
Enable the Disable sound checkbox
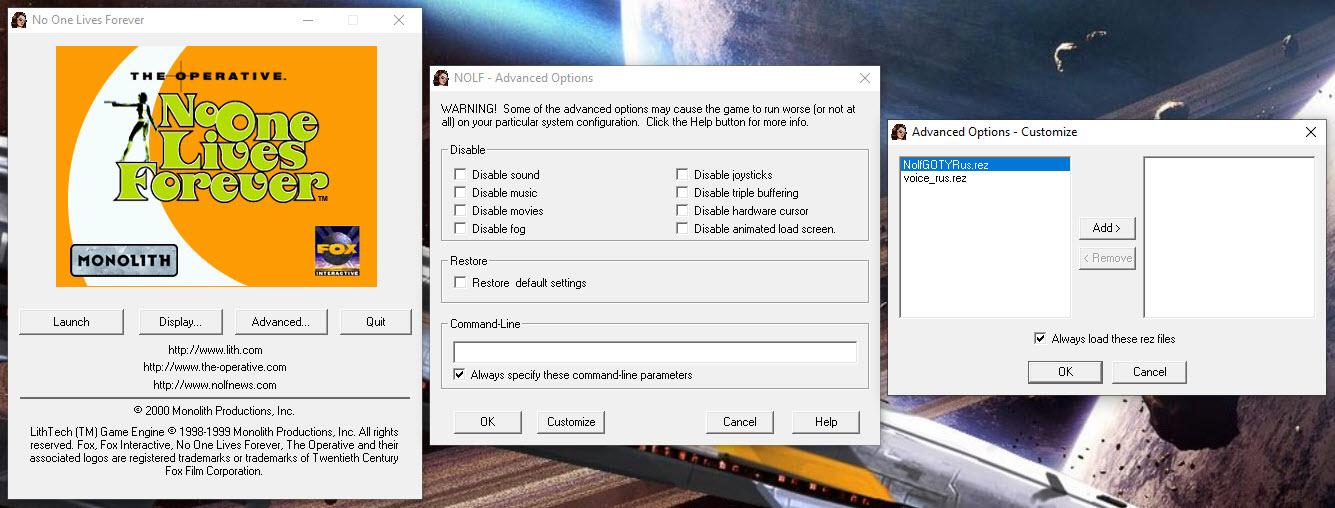(460, 175)
